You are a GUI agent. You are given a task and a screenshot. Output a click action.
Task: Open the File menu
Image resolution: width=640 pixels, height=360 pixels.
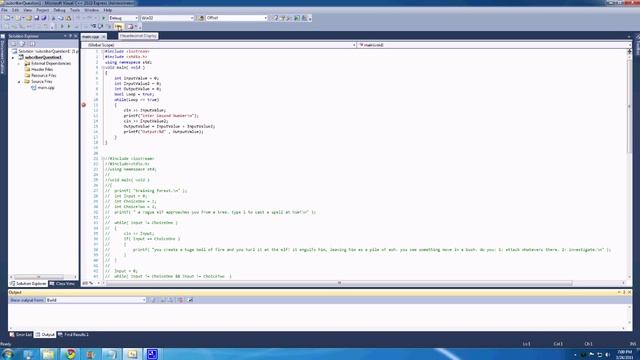(4, 10)
